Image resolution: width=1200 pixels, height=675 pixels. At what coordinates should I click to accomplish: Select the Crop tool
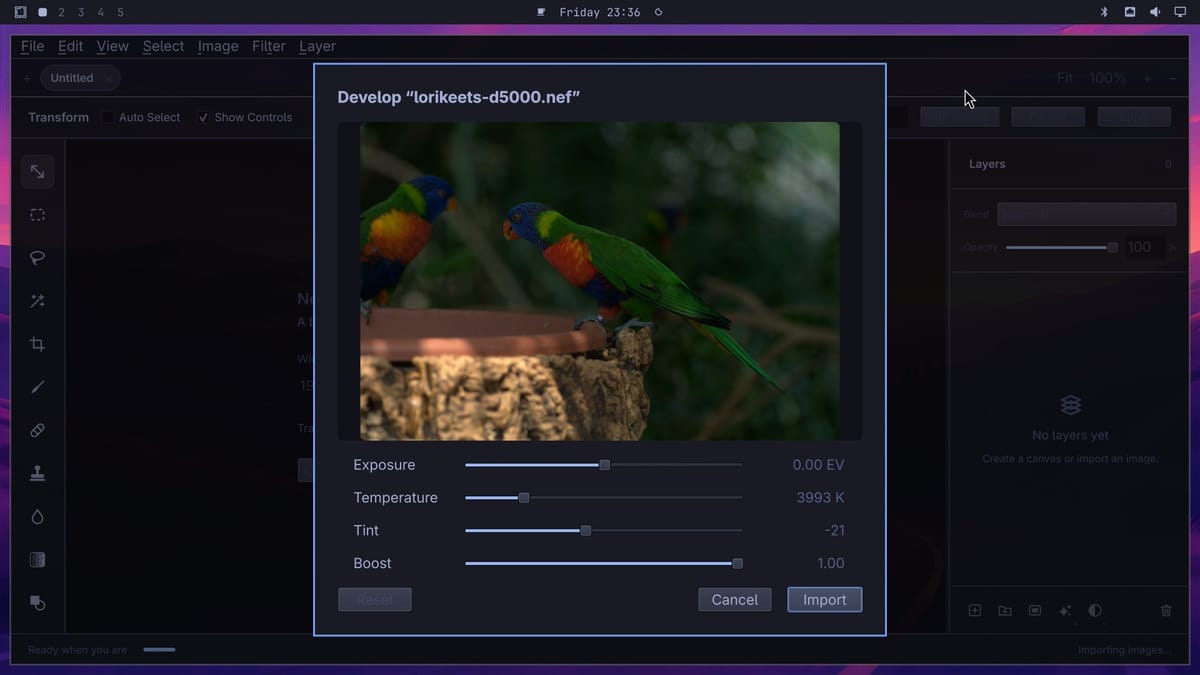[37, 344]
